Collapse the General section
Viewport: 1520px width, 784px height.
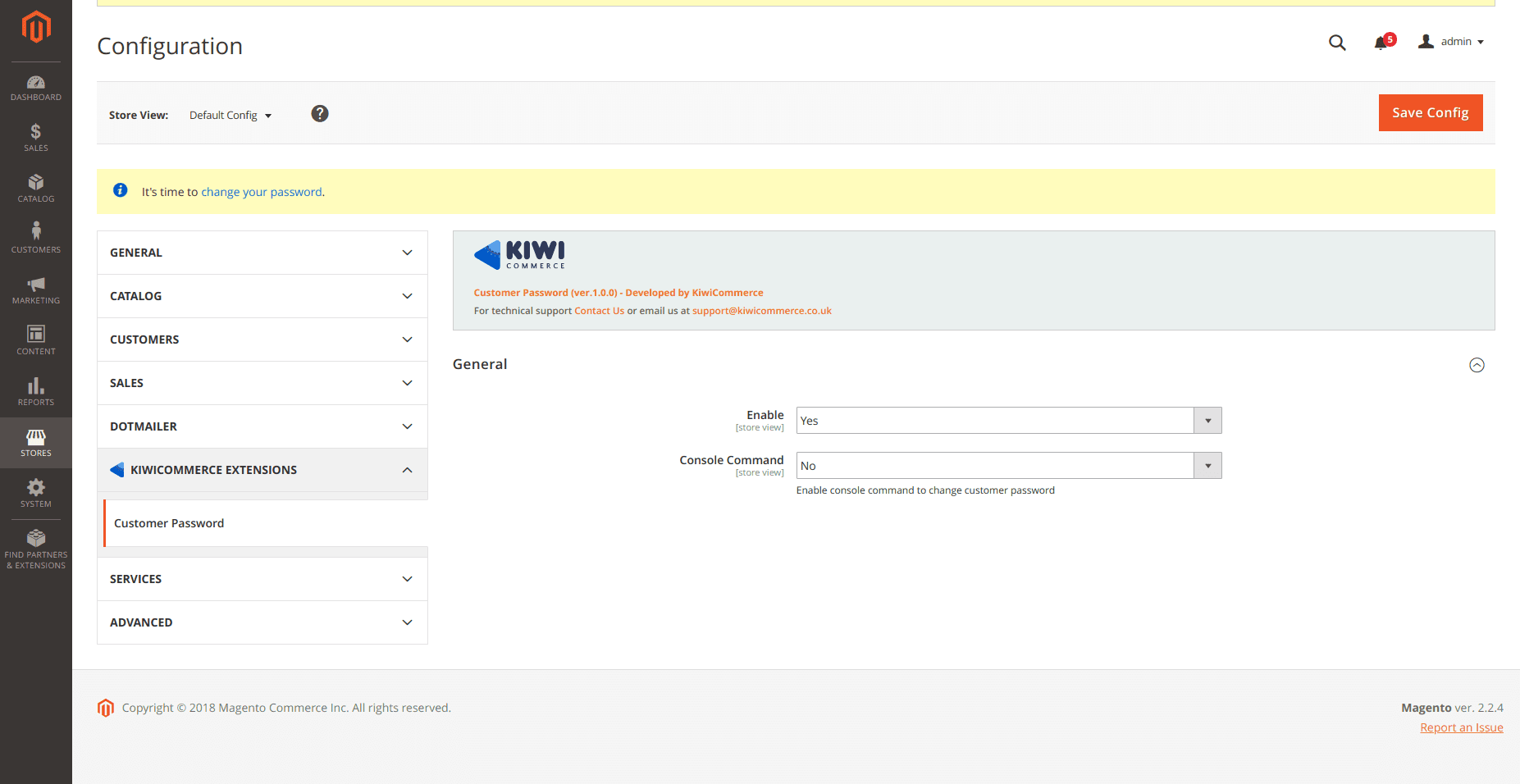(1477, 365)
